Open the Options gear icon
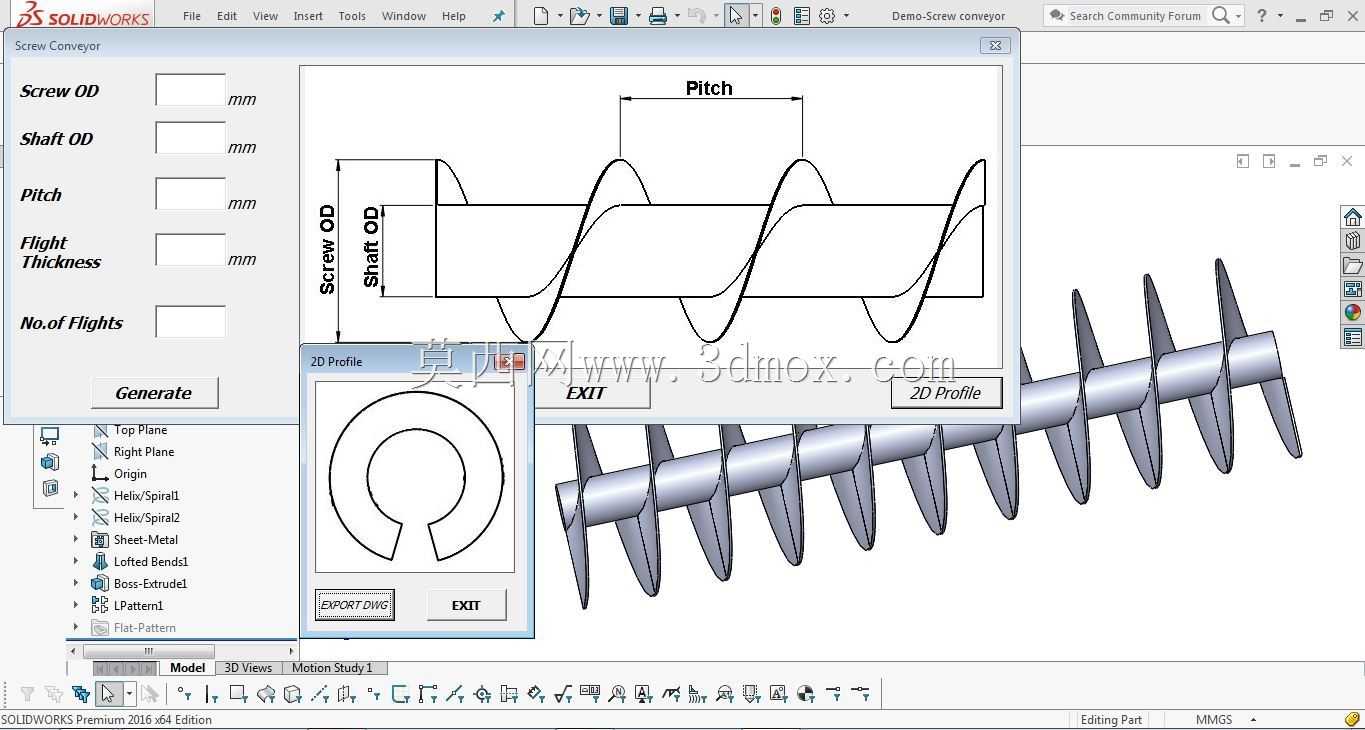Image resolution: width=1365 pixels, height=730 pixels. [827, 16]
